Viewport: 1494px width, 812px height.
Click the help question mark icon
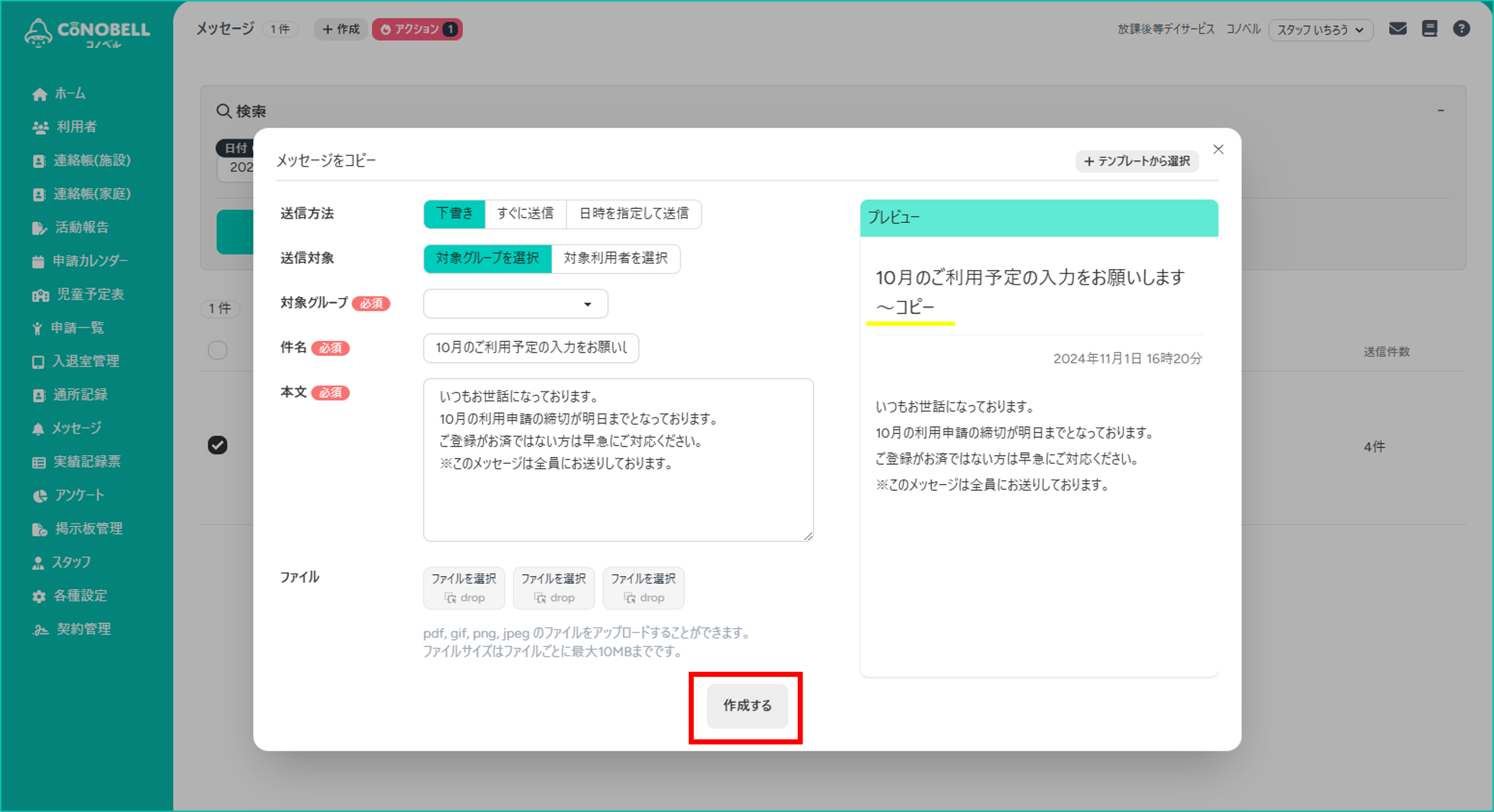1462,28
